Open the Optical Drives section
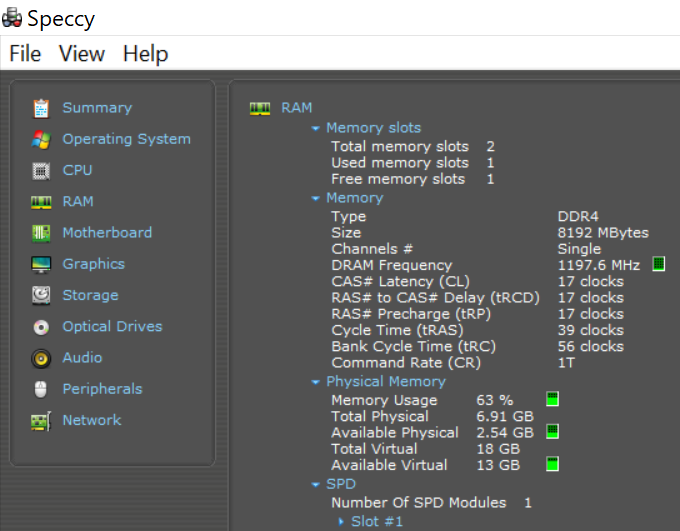The height and width of the screenshot is (531, 680). pos(112,326)
